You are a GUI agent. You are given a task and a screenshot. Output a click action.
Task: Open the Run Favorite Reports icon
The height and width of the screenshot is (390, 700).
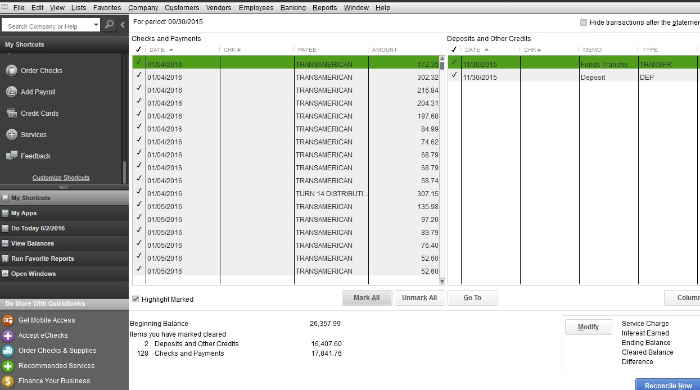pyautogui.click(x=5, y=258)
